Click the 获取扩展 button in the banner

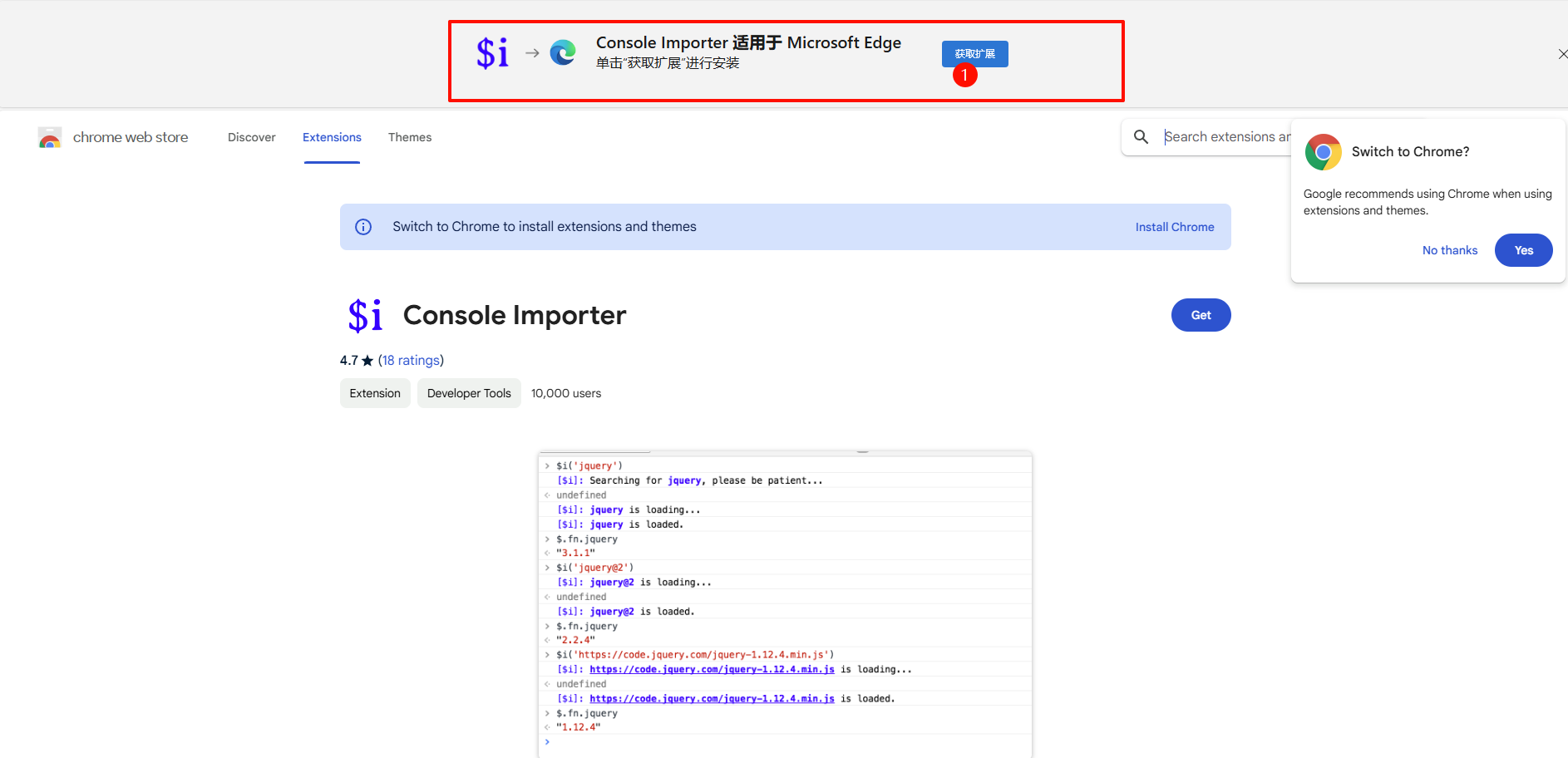coord(974,53)
